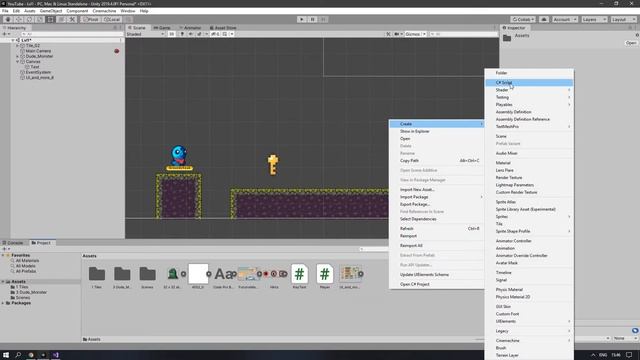Click the red Cinemachine icon beside Main Camera
The height and width of the screenshot is (360, 640).
117,51
